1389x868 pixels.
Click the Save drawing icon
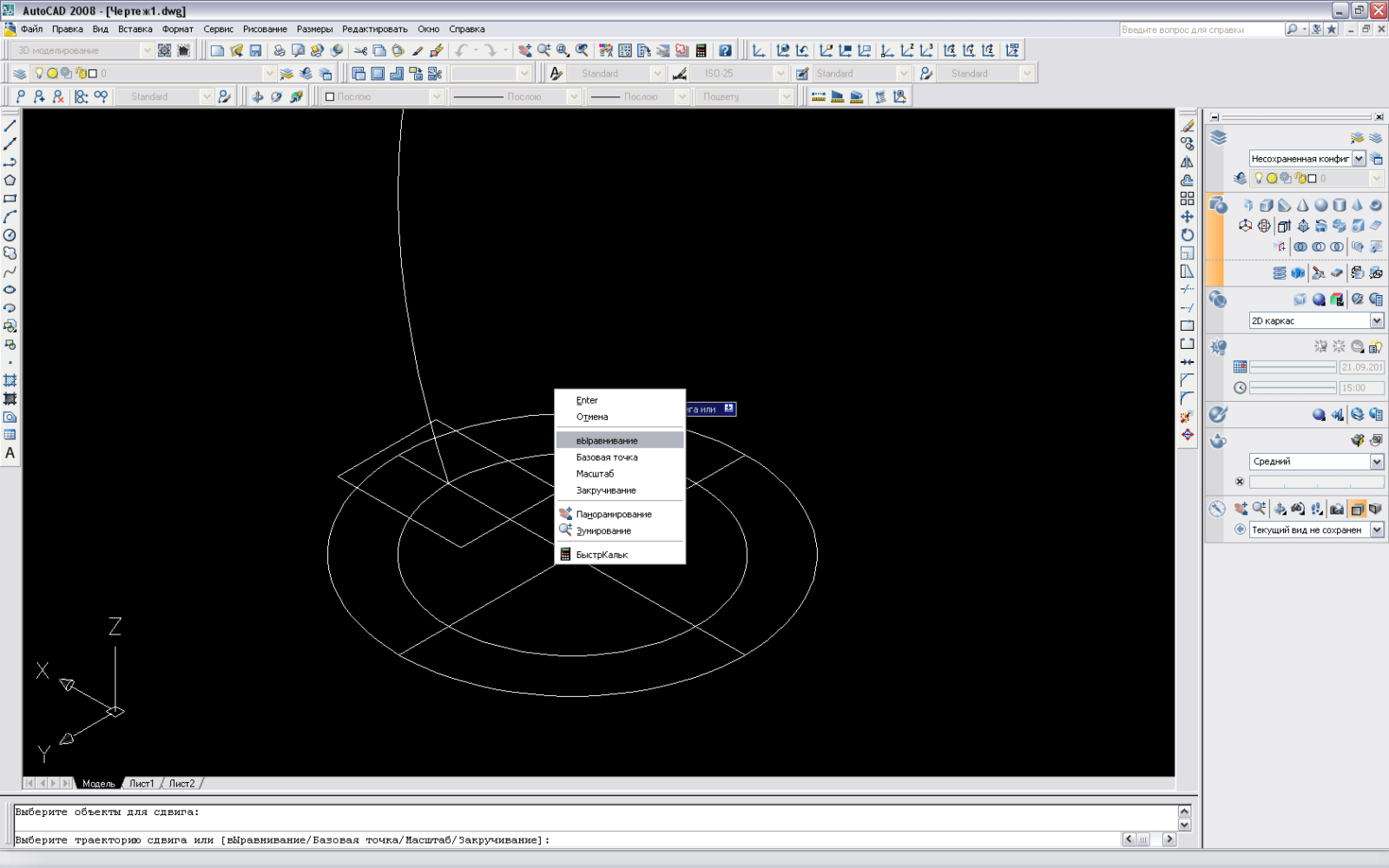pos(255,51)
